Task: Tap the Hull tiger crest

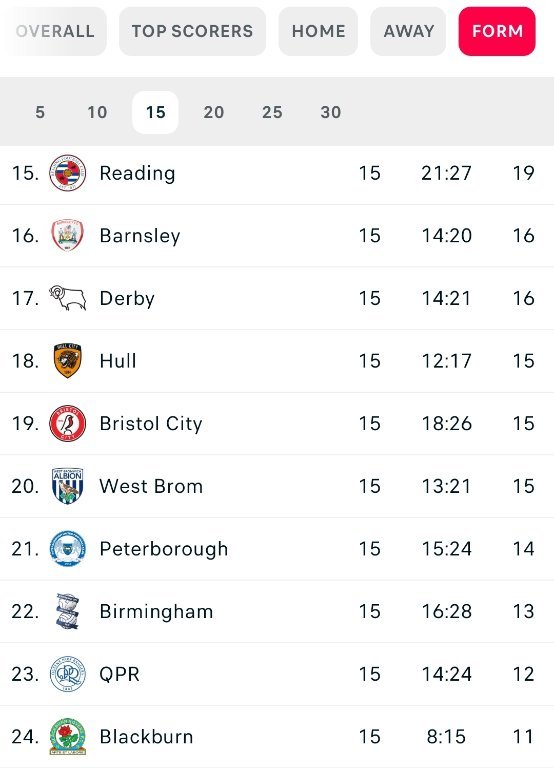Action: [68, 360]
